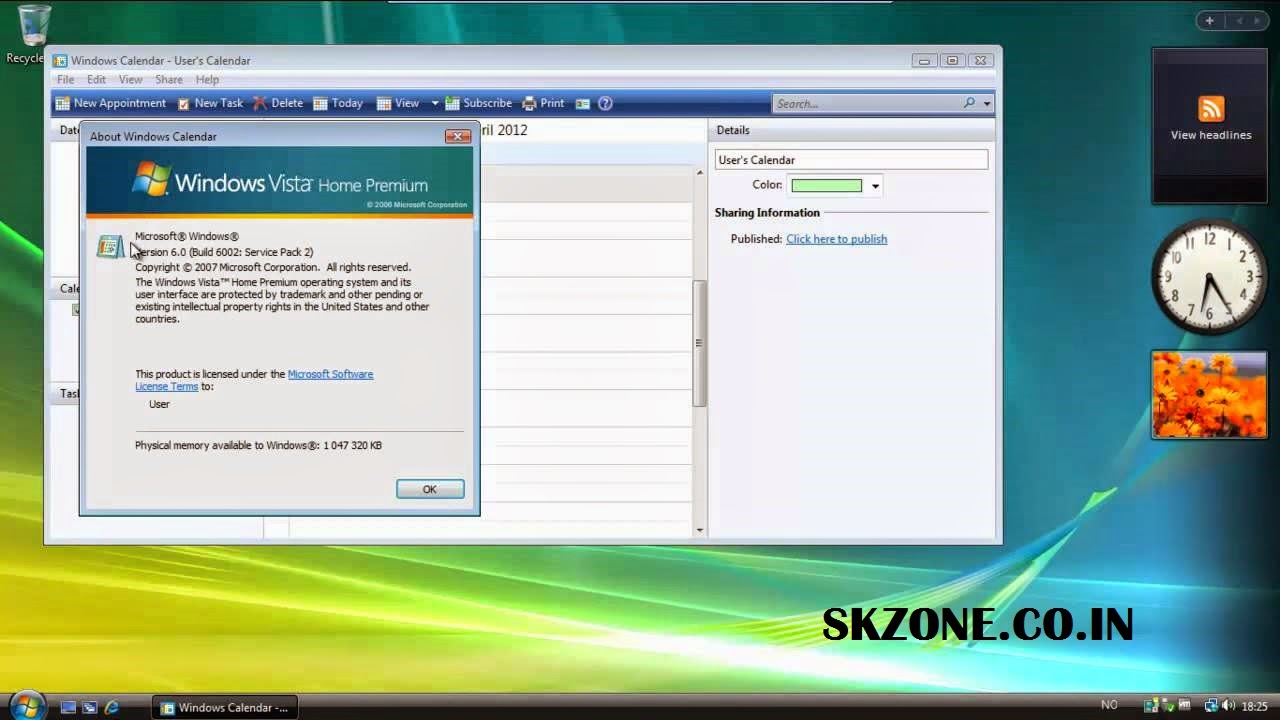Image resolution: width=1280 pixels, height=720 pixels.
Task: Click the NO language indicator
Action: tap(1109, 706)
